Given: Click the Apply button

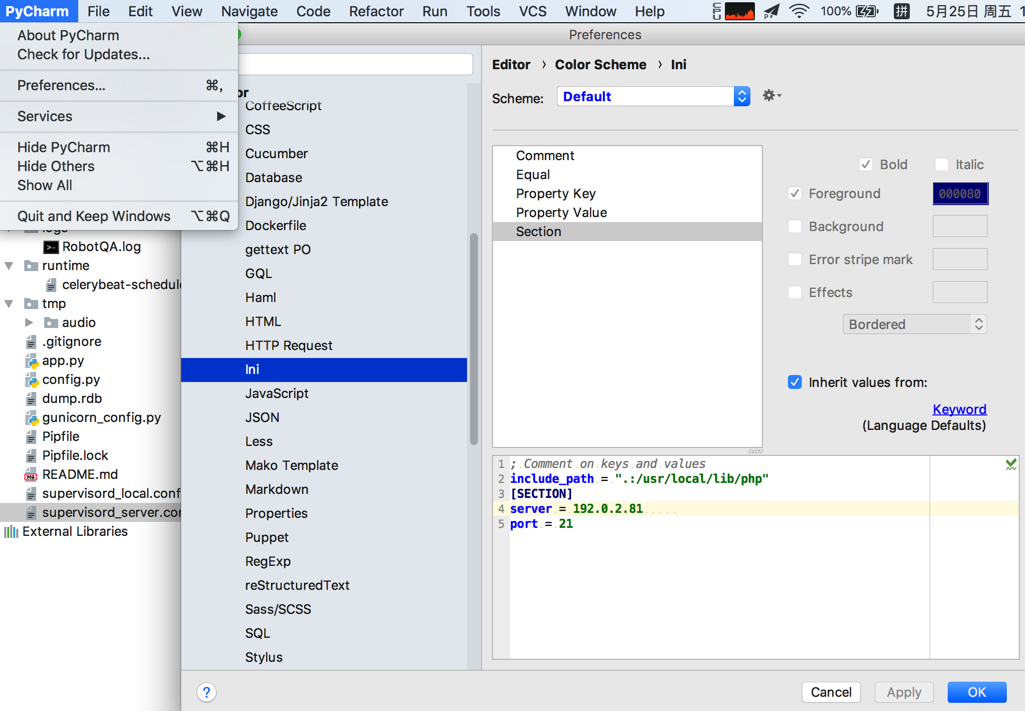Looking at the screenshot, I should (904, 692).
